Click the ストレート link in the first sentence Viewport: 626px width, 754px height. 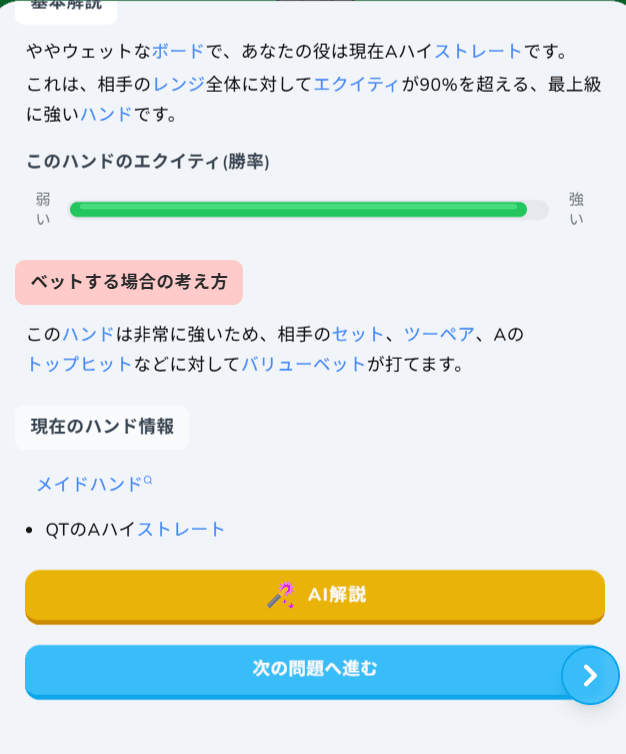[478, 51]
